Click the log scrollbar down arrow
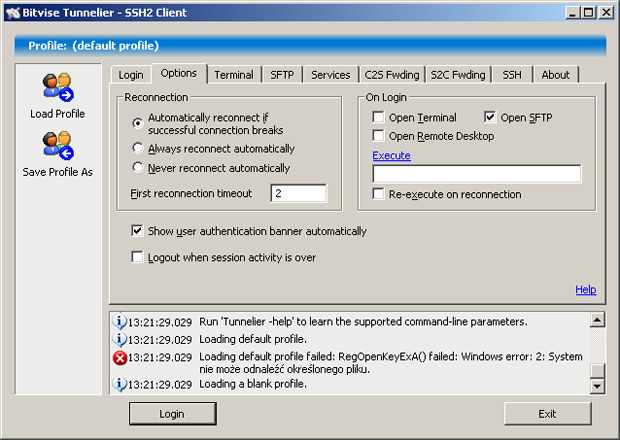The height and width of the screenshot is (440, 620). (598, 387)
